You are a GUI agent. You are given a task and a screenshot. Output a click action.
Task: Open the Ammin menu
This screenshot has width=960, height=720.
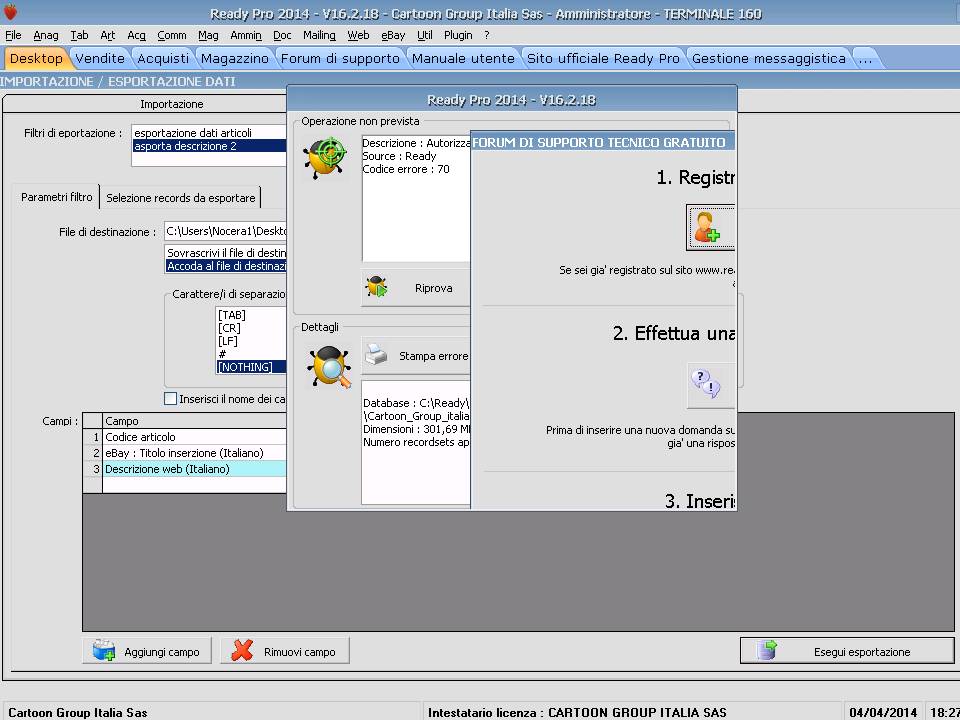pos(246,36)
